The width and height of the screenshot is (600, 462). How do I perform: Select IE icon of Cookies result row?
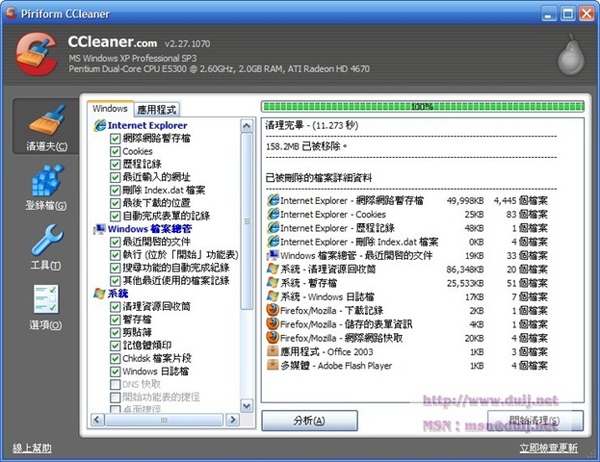[273, 214]
